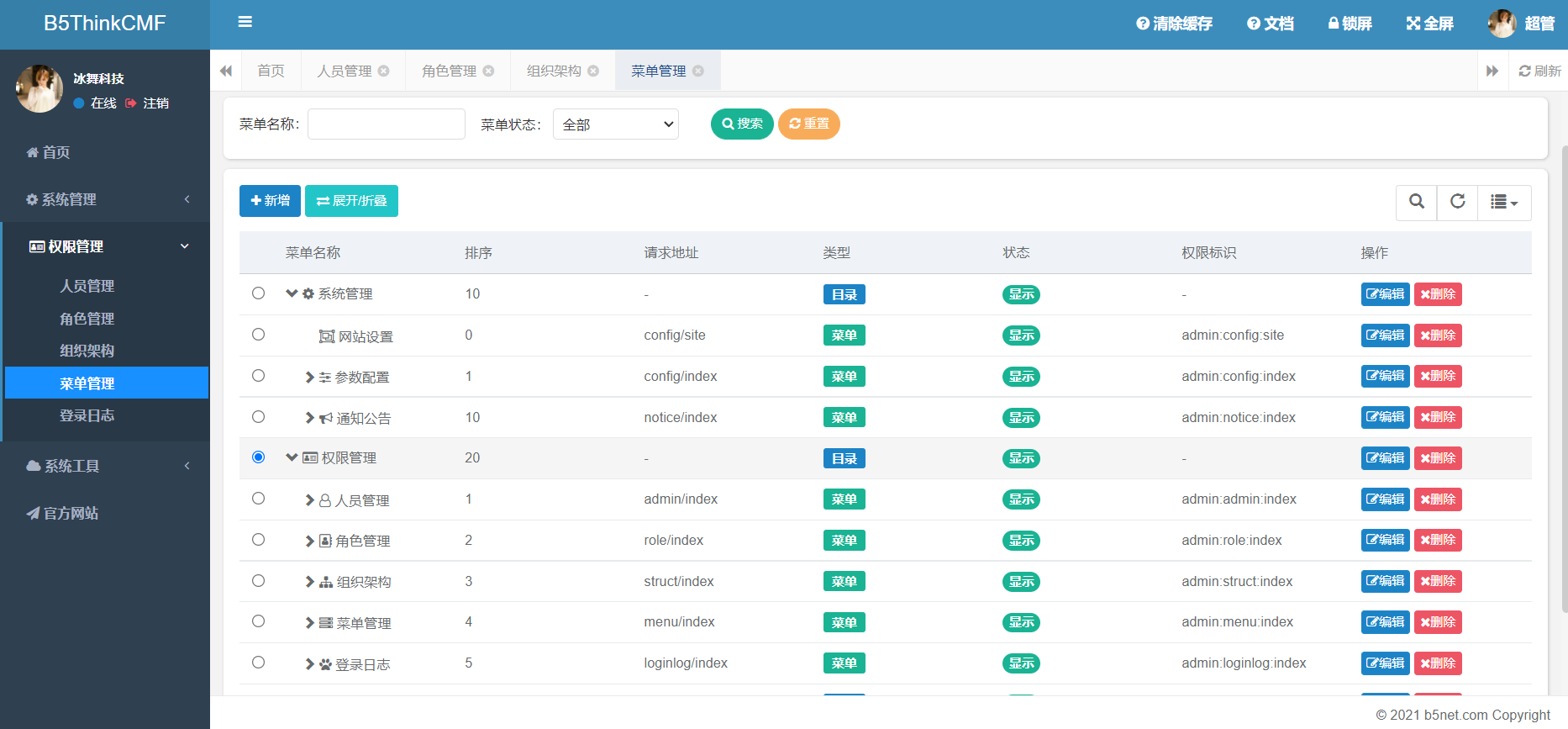The width and height of the screenshot is (1568, 729).
Task: Select the radio for 人员管理 row
Action: point(258,498)
